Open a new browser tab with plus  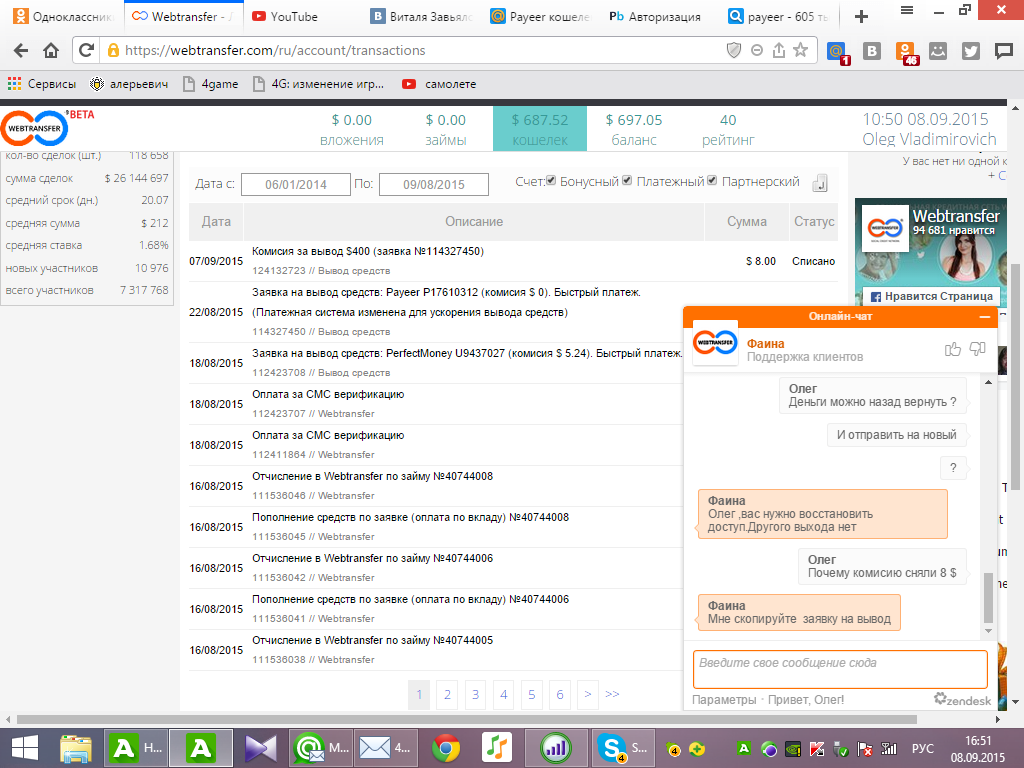[x=861, y=16]
